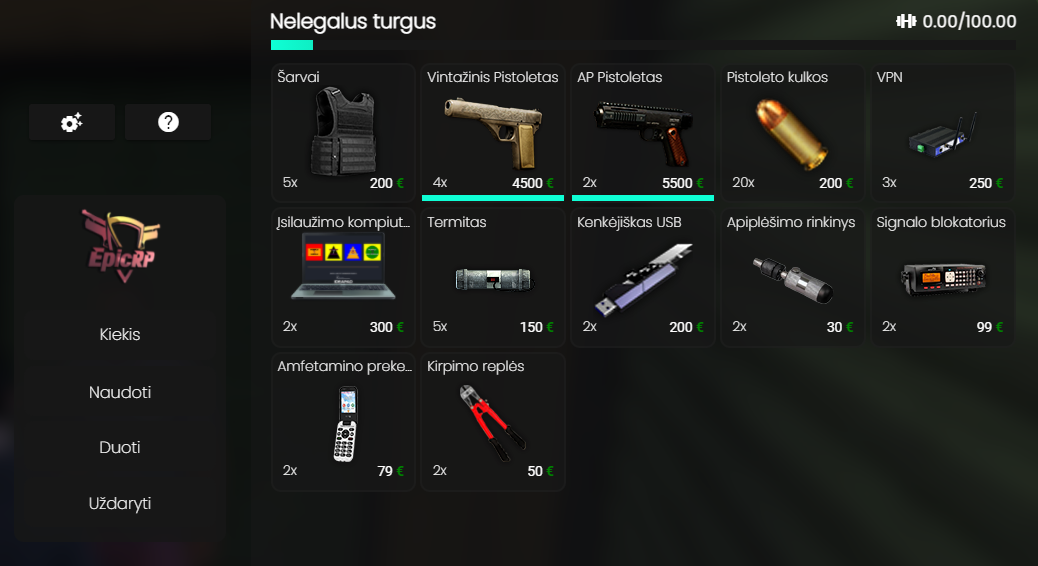Select the Šarvai body armor item
The width and height of the screenshot is (1038, 566).
(344, 132)
